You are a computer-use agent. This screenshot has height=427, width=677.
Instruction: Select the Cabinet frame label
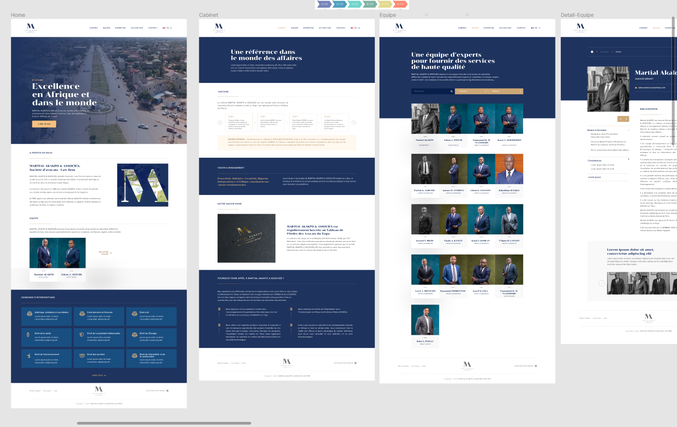210,15
